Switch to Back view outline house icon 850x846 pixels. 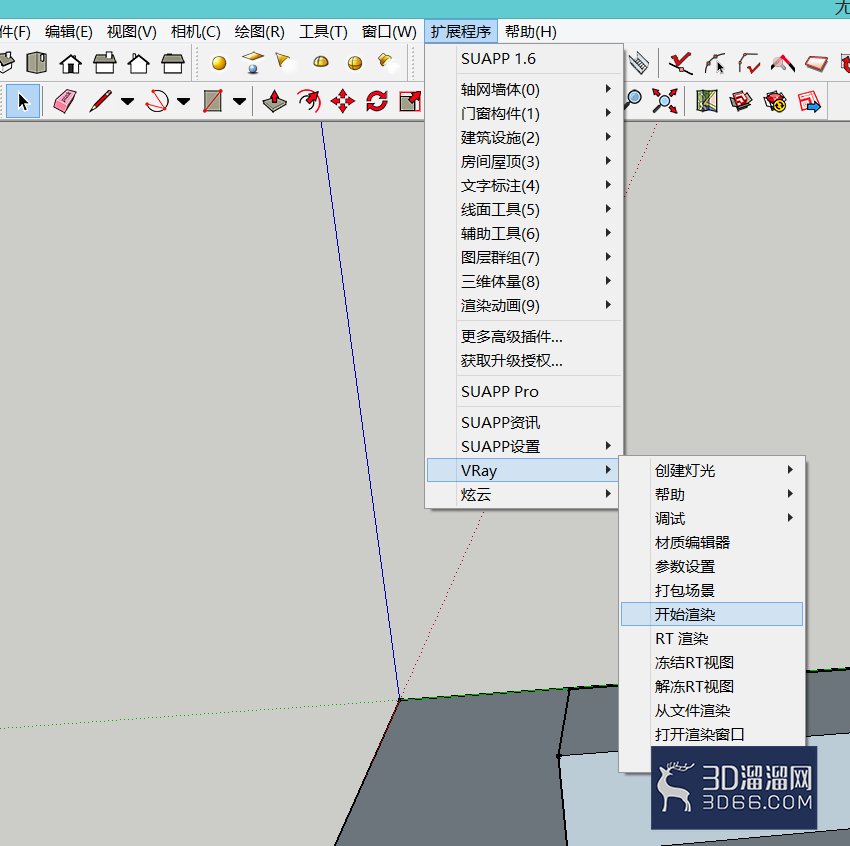(138, 63)
